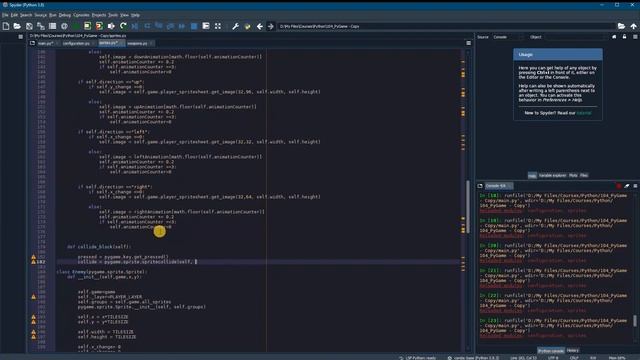Image resolution: width=640 pixels, height=360 pixels.
Task: Stop debugging with blue square
Action: click(194, 26)
